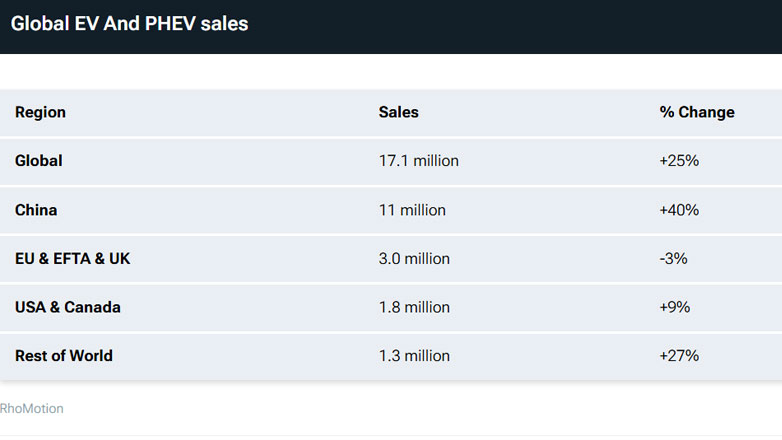Click the -3% change value
This screenshot has width=782, height=440.
pos(674,259)
